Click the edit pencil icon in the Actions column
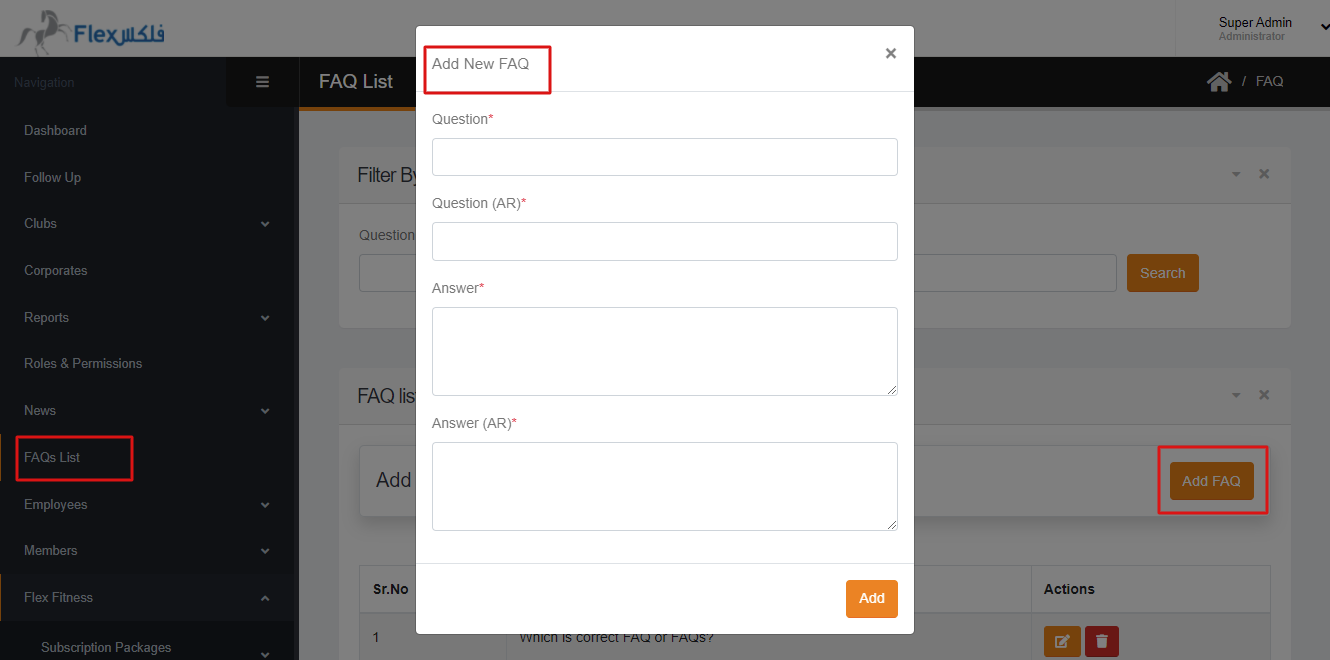 (1061, 641)
